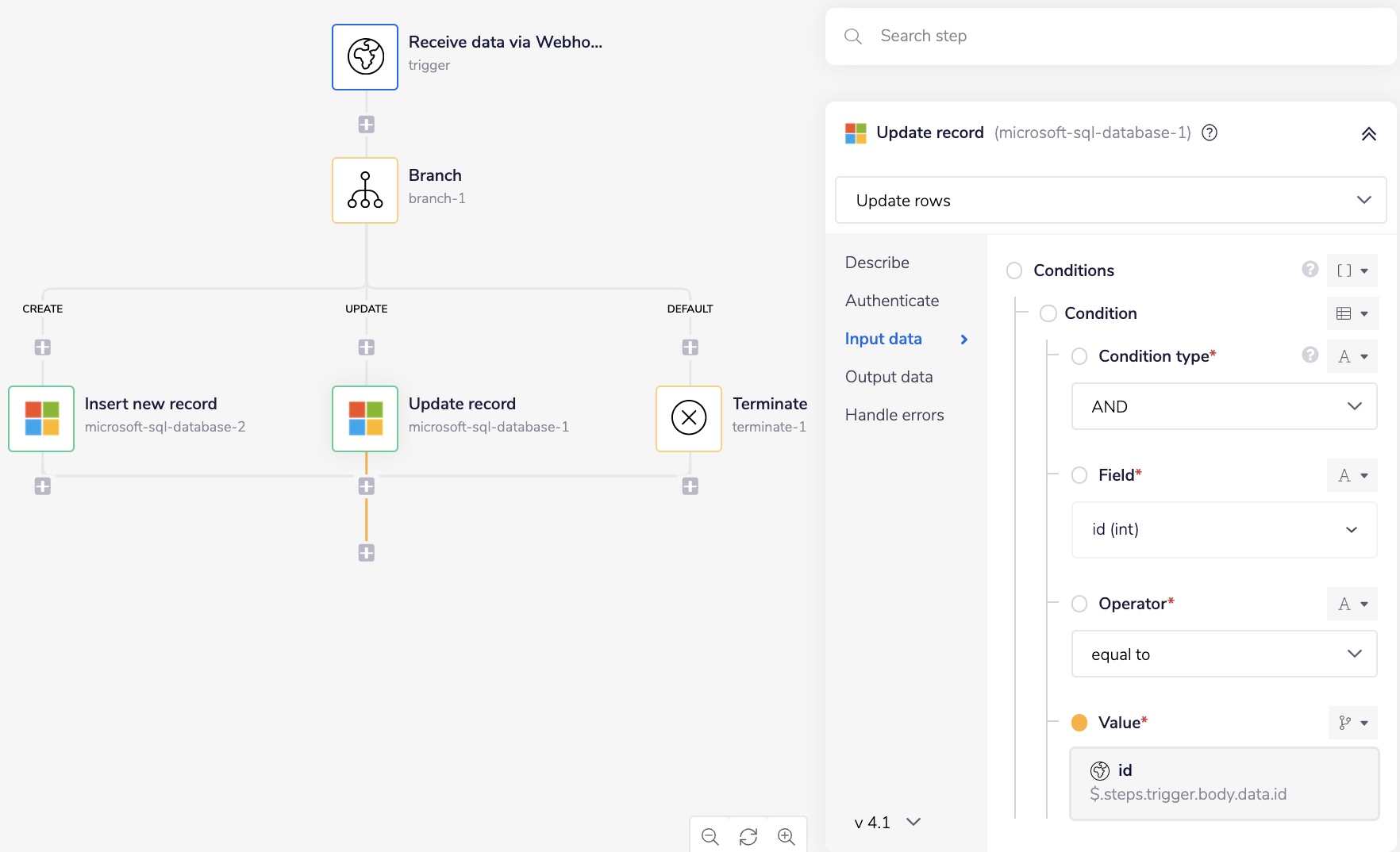Toggle the Operator radio circle

pyautogui.click(x=1079, y=604)
